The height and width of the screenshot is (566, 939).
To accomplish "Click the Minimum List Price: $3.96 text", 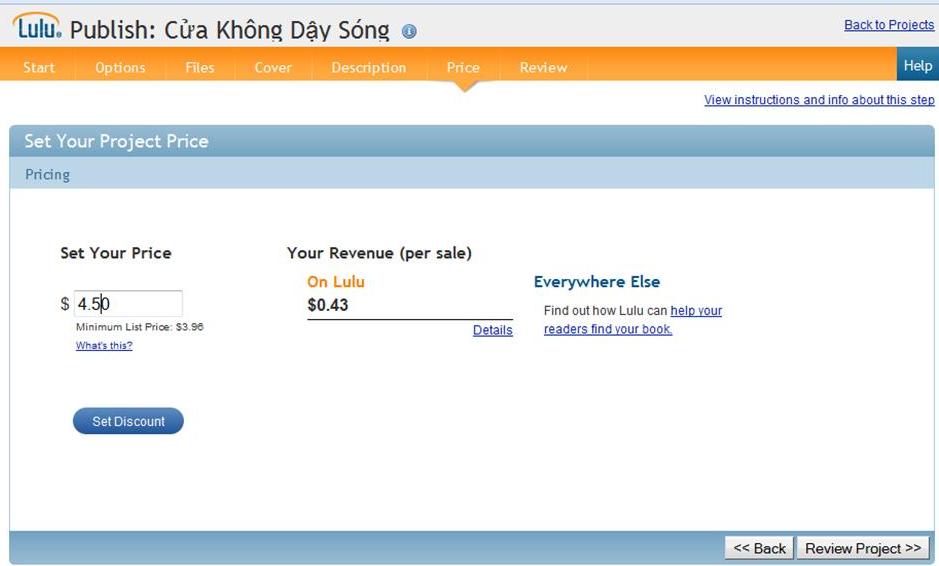I will (x=140, y=327).
